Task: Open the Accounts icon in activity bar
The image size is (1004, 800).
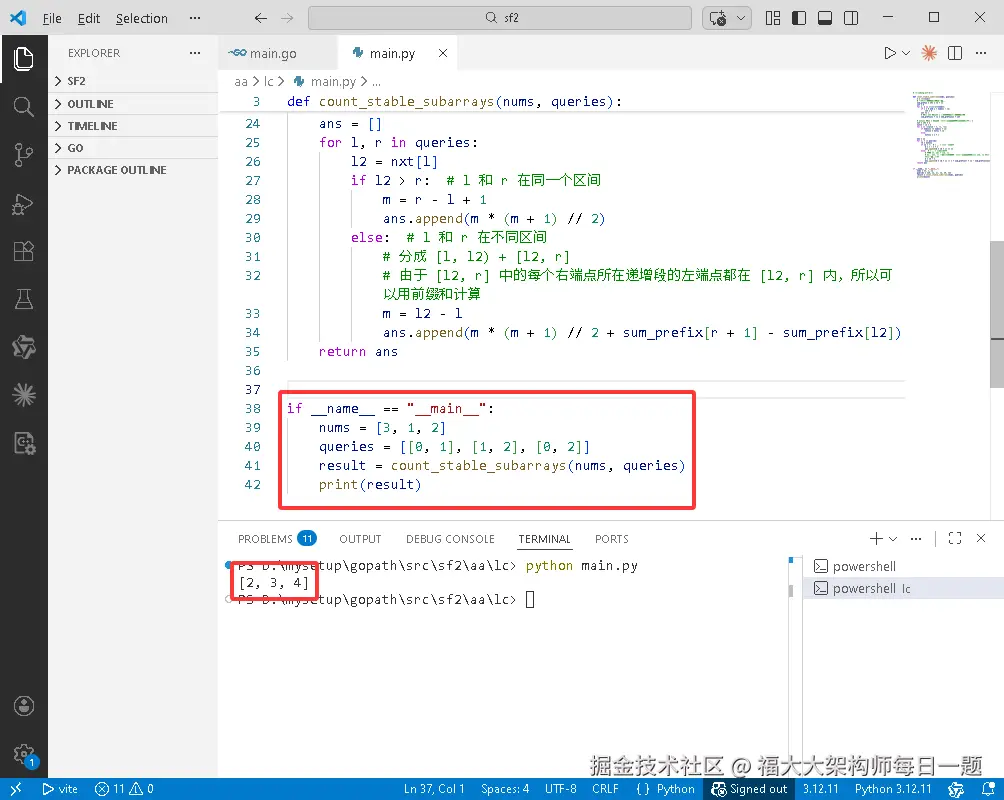Action: click(24, 706)
